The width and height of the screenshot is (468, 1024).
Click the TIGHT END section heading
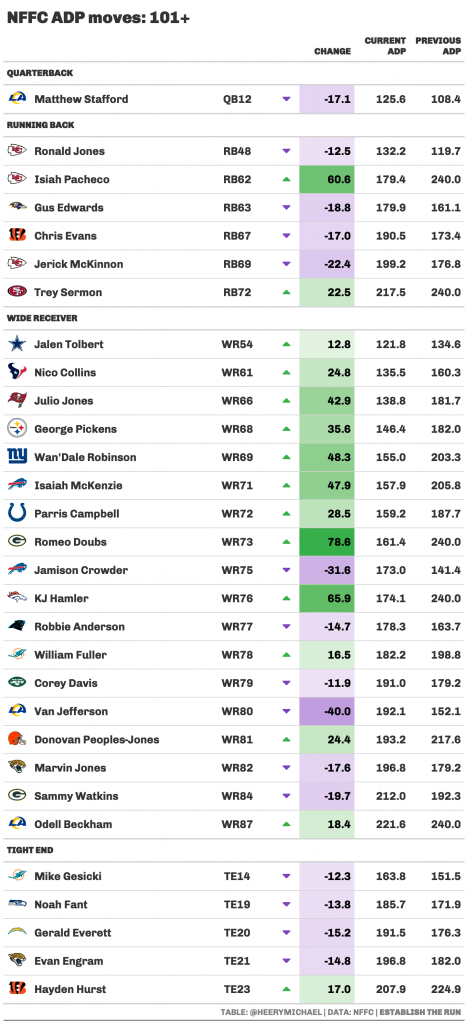click(30, 850)
